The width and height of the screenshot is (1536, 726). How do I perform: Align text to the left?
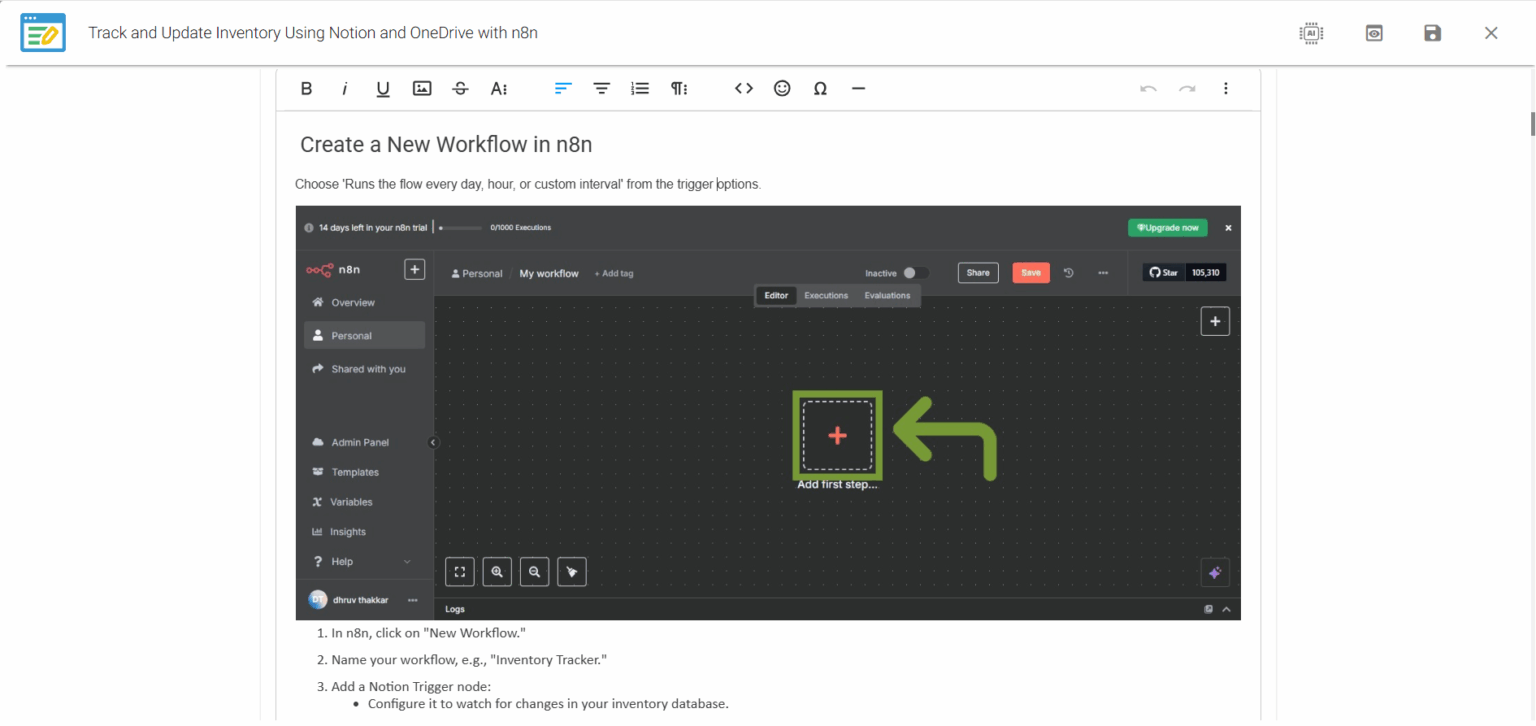coord(563,88)
